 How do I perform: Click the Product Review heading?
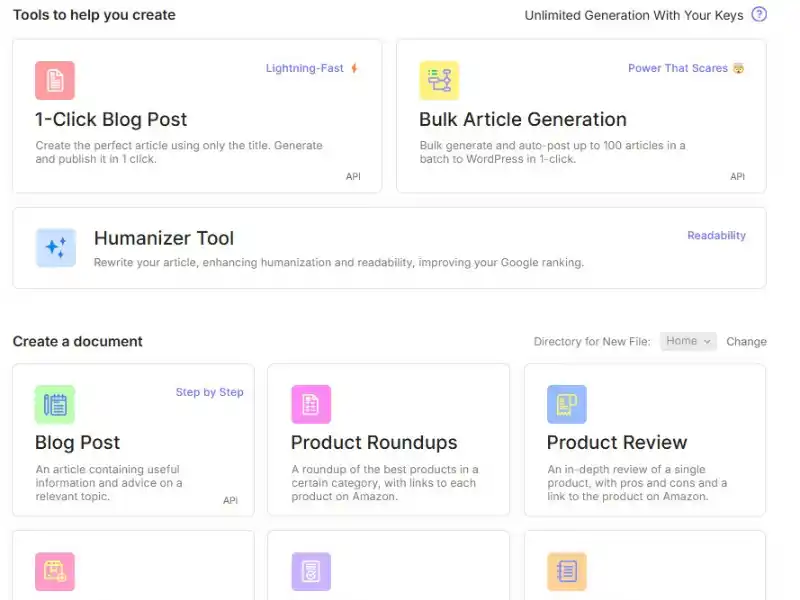pos(617,443)
